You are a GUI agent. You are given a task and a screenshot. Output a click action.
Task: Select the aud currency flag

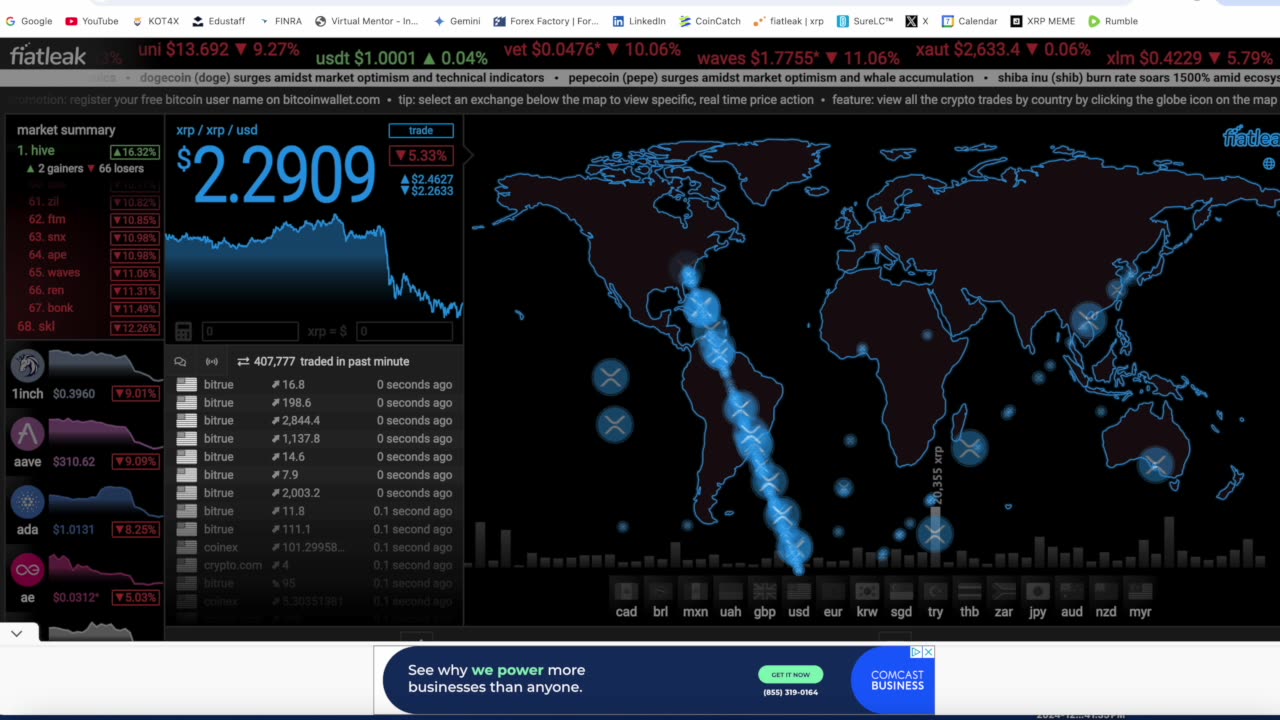[1071, 591]
